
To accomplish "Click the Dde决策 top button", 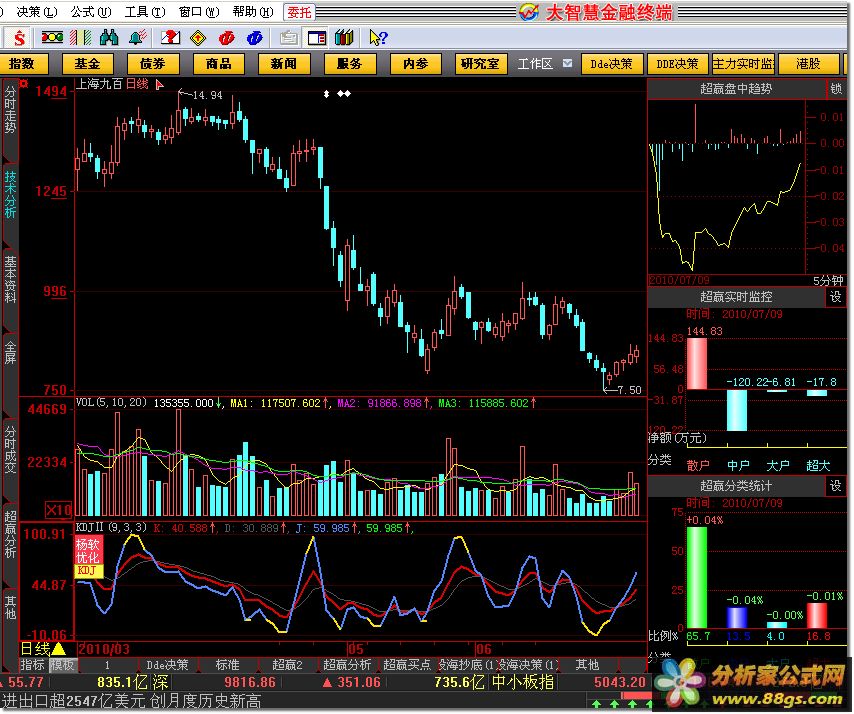I will pos(612,64).
